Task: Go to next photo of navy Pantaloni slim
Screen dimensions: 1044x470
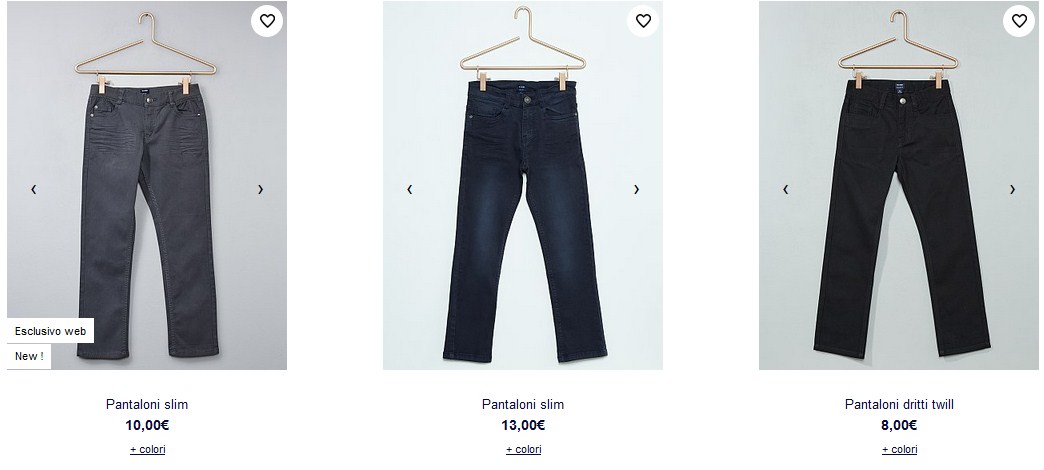Action: pos(637,190)
